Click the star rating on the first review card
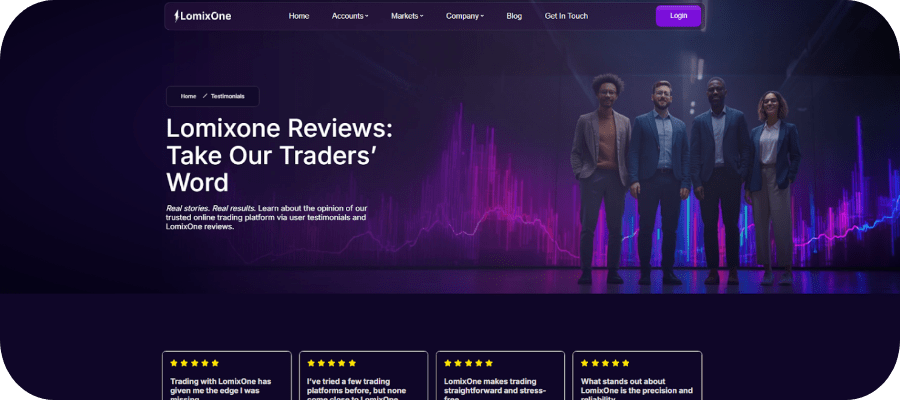The height and width of the screenshot is (400, 900). click(x=194, y=363)
